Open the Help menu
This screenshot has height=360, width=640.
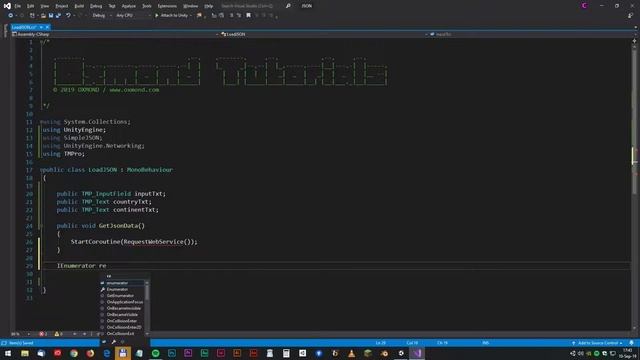coord(209,6)
